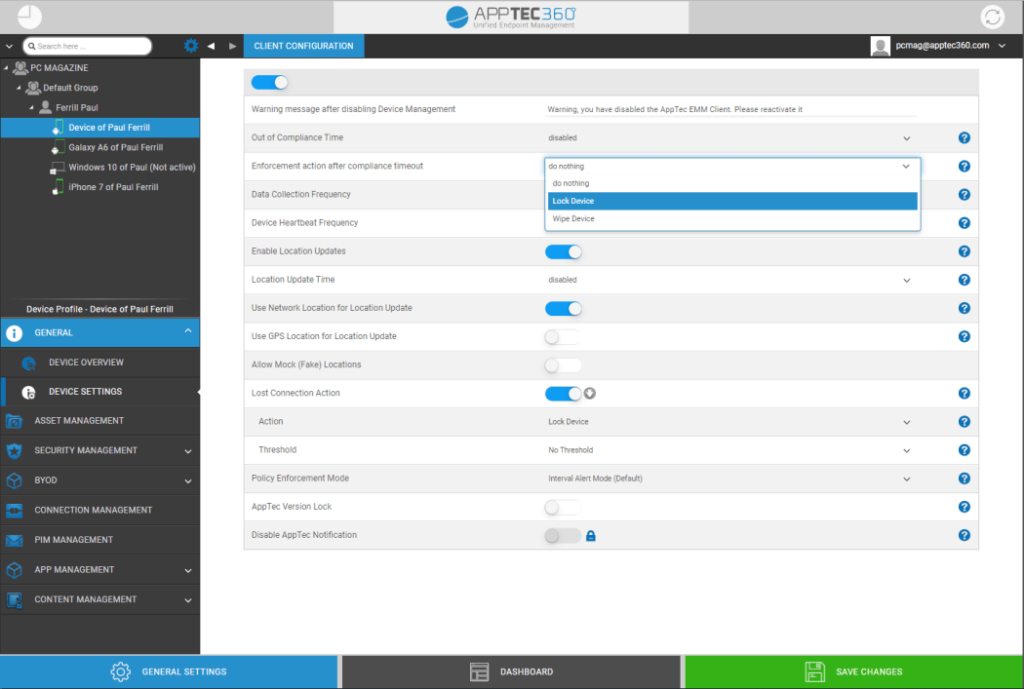Click the back arrow navigation icon

coord(211,46)
